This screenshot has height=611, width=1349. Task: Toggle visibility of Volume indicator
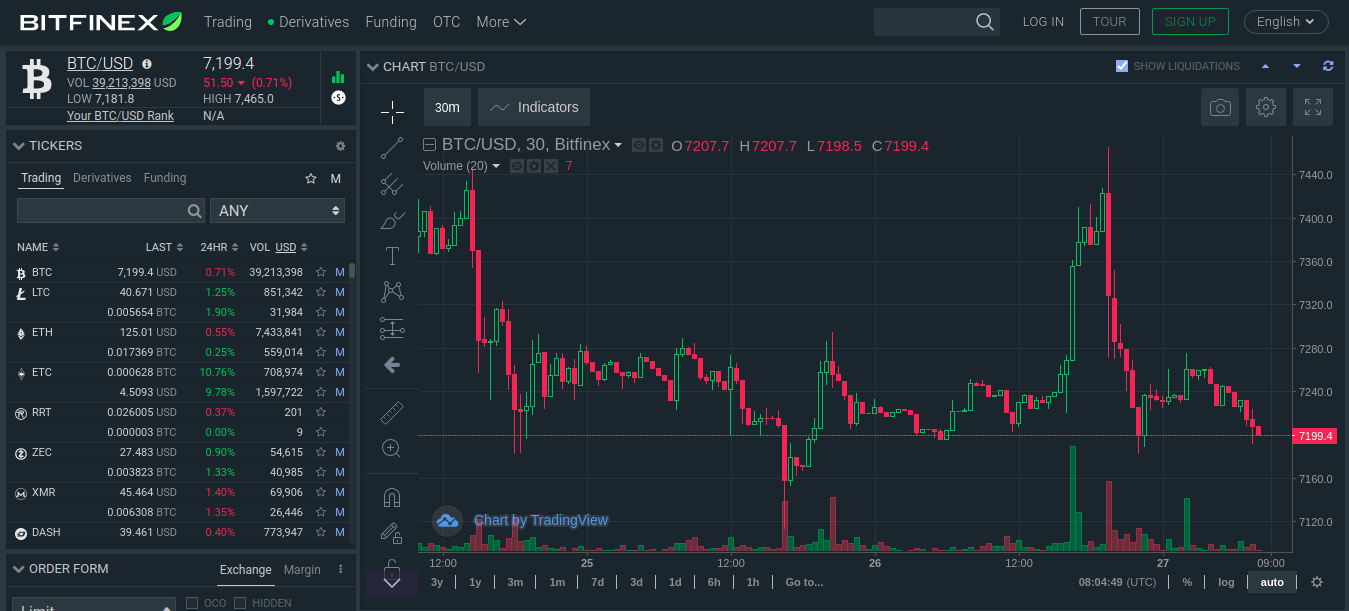click(516, 166)
